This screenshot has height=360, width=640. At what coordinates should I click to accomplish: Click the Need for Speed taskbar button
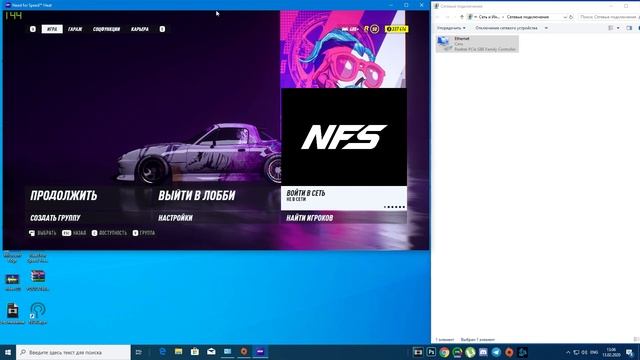point(260,352)
